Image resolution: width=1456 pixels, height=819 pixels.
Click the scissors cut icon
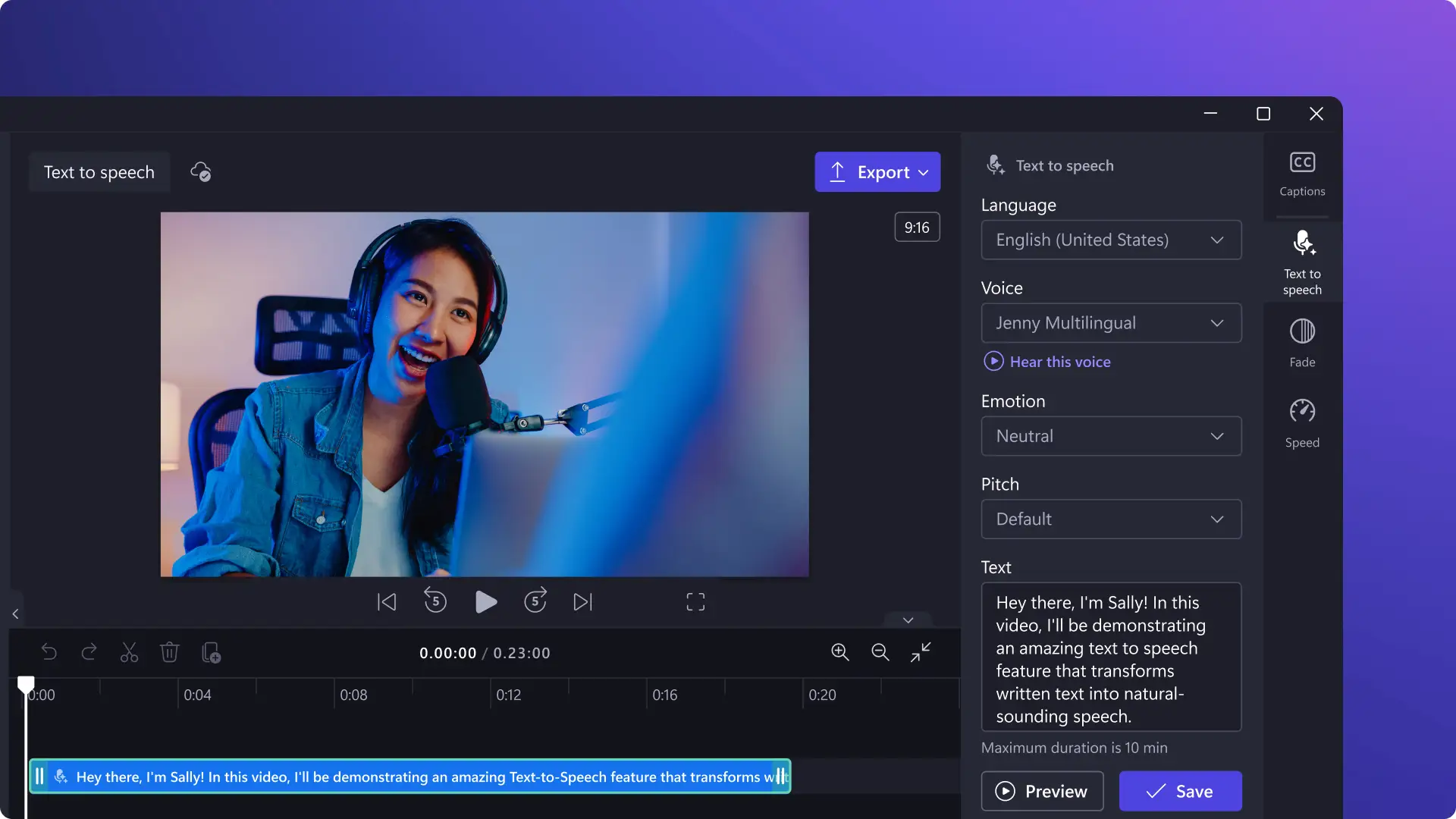click(128, 654)
